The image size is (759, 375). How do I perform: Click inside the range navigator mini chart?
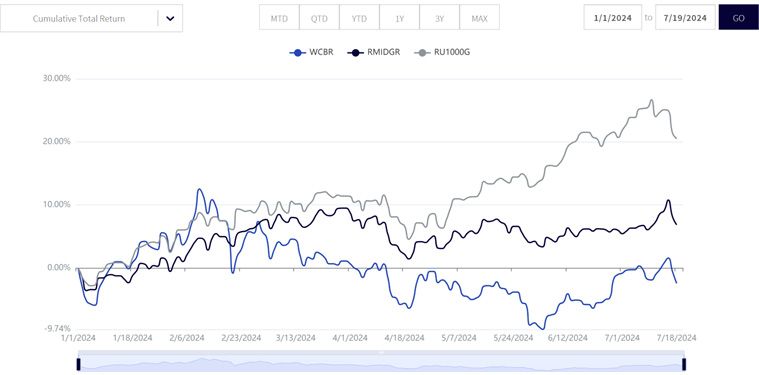click(381, 364)
